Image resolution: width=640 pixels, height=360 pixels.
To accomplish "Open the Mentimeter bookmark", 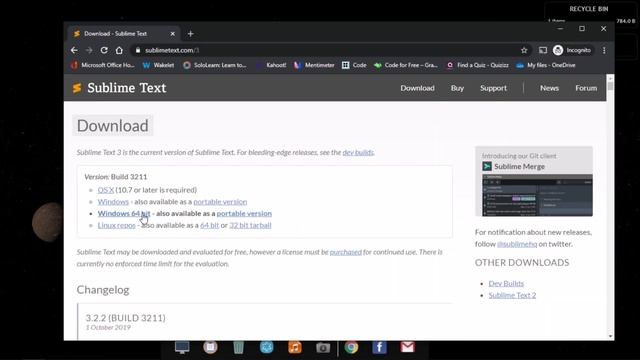I will pyautogui.click(x=314, y=65).
